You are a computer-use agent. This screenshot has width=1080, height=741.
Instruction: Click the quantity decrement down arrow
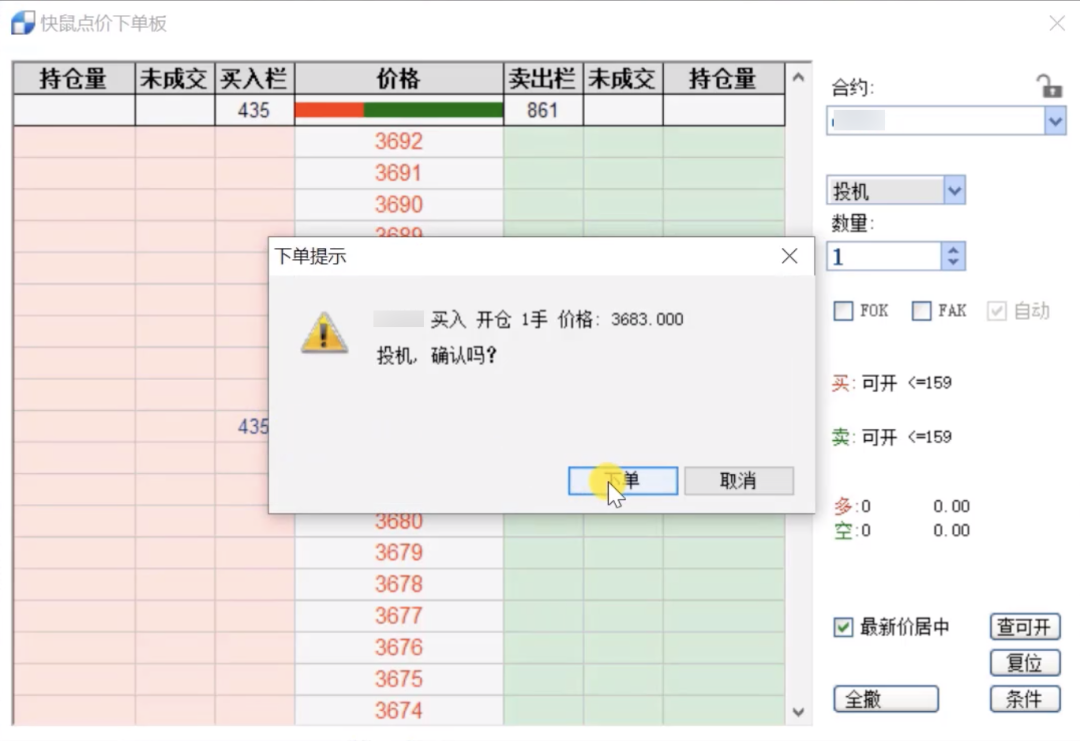[x=951, y=263]
